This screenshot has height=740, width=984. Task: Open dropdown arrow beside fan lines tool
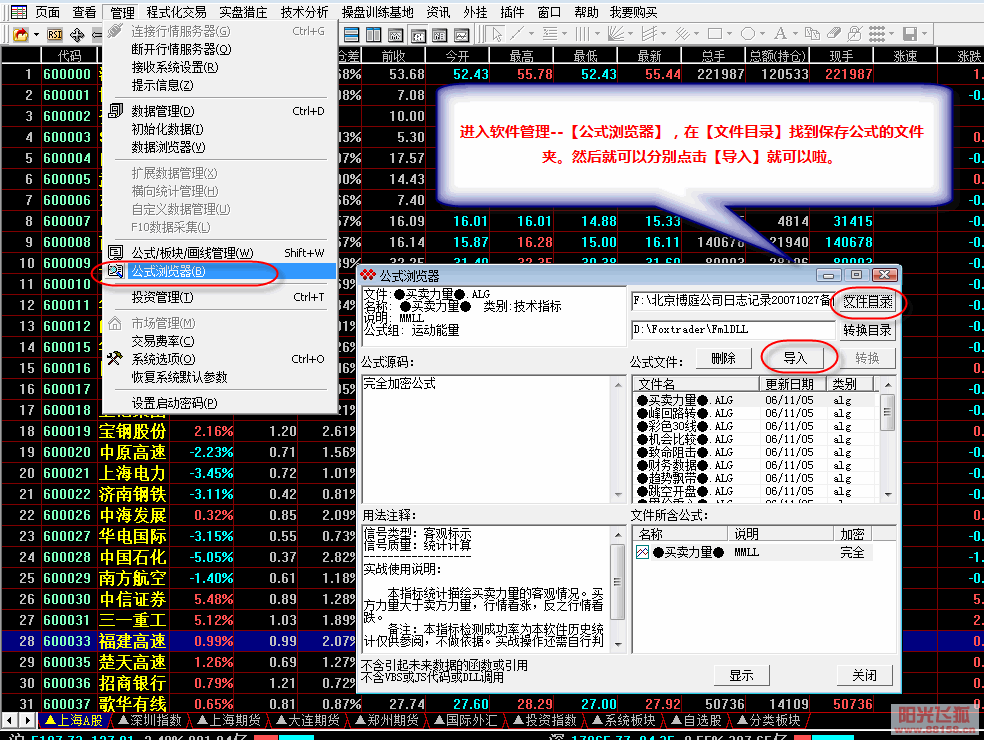[630, 34]
